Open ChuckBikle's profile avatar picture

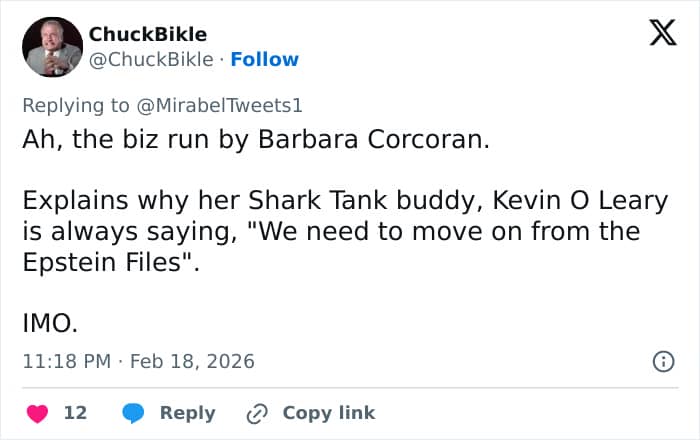[52, 47]
